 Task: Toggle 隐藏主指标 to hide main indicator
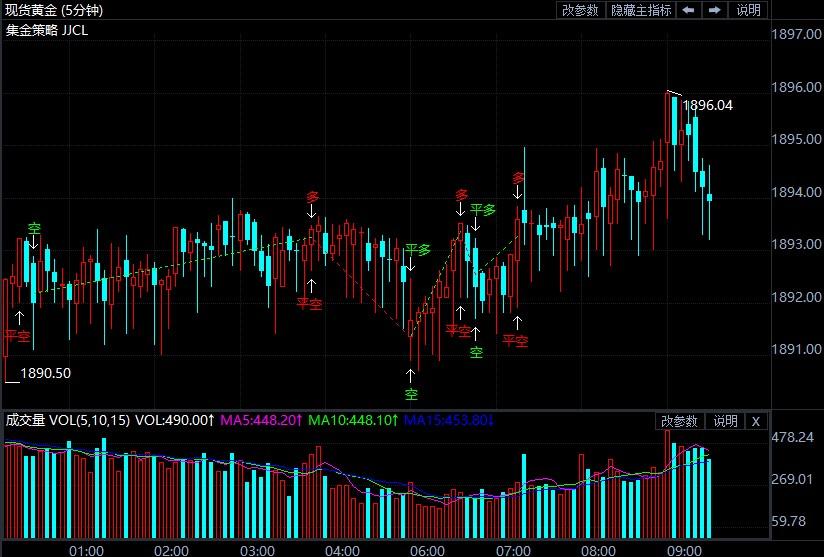tap(641, 10)
